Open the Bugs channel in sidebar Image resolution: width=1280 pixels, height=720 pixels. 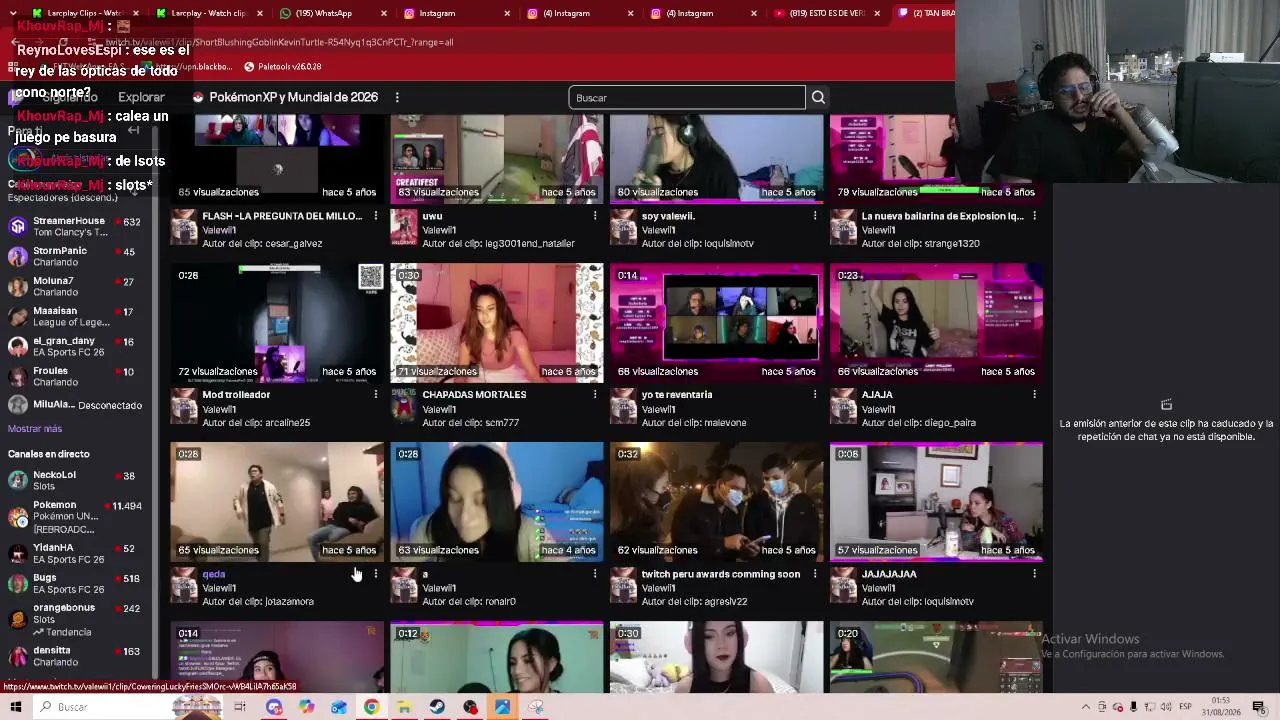coord(75,583)
